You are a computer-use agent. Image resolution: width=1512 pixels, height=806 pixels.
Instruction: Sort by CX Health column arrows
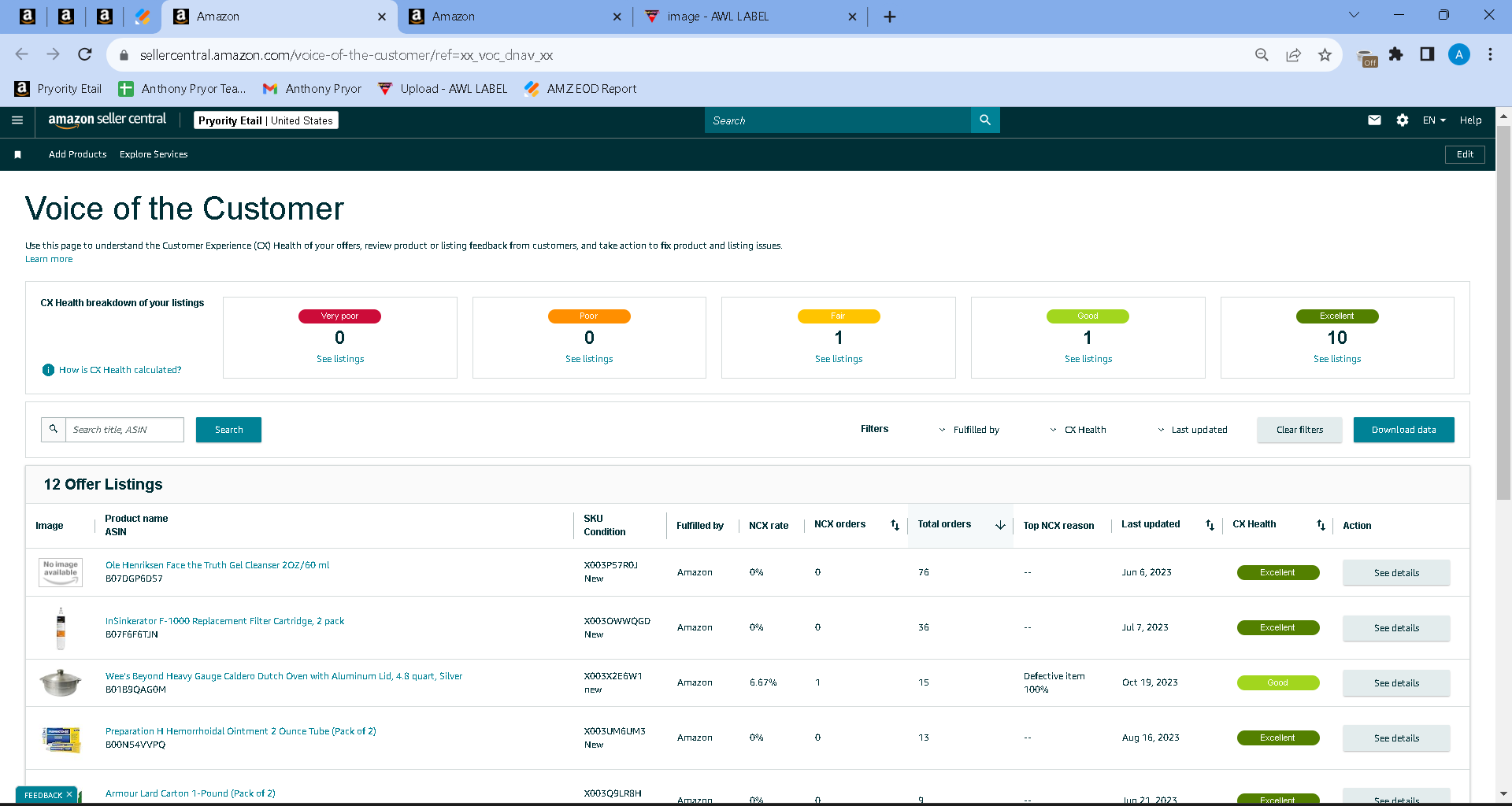coord(1321,525)
